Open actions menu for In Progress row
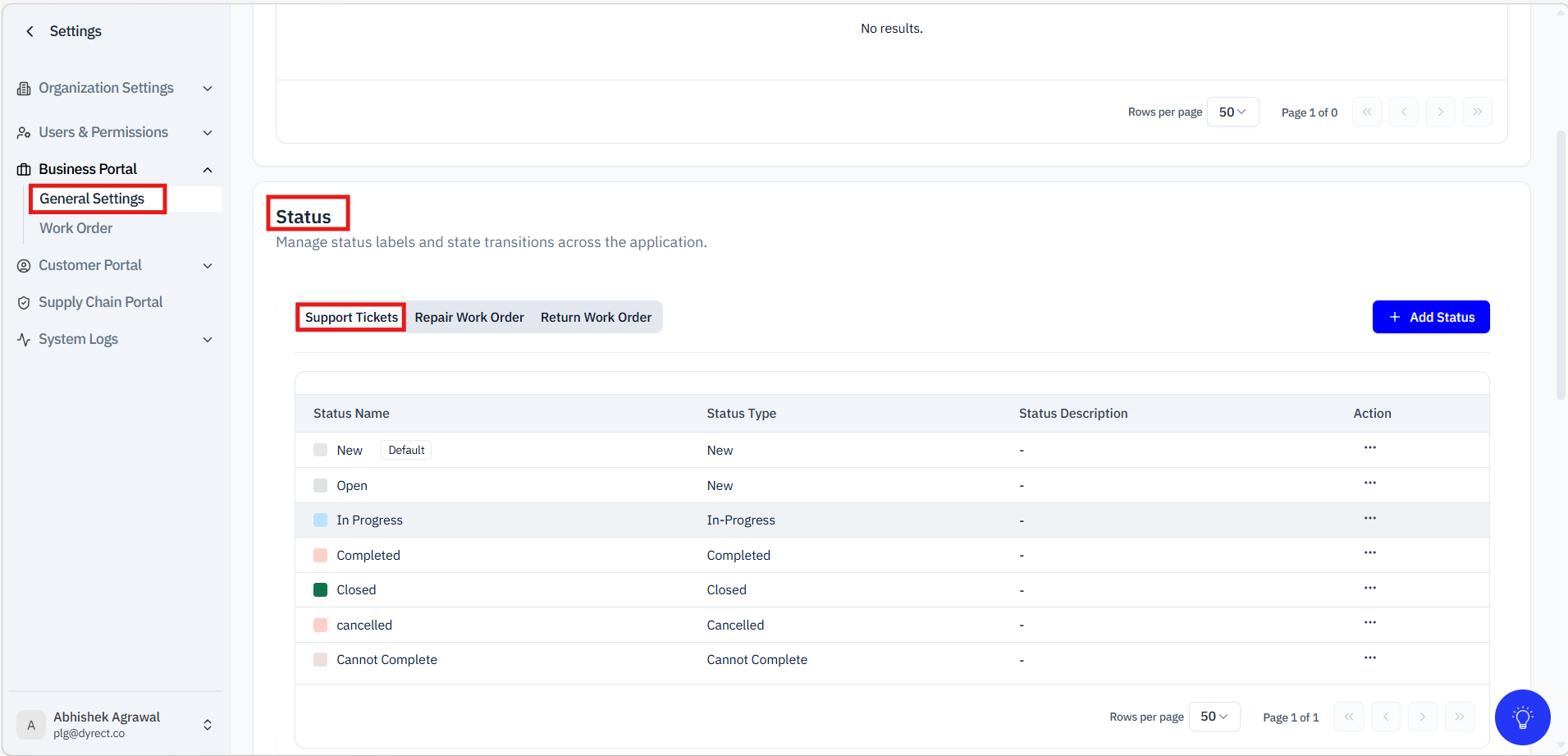The image size is (1568, 756). pyautogui.click(x=1370, y=519)
